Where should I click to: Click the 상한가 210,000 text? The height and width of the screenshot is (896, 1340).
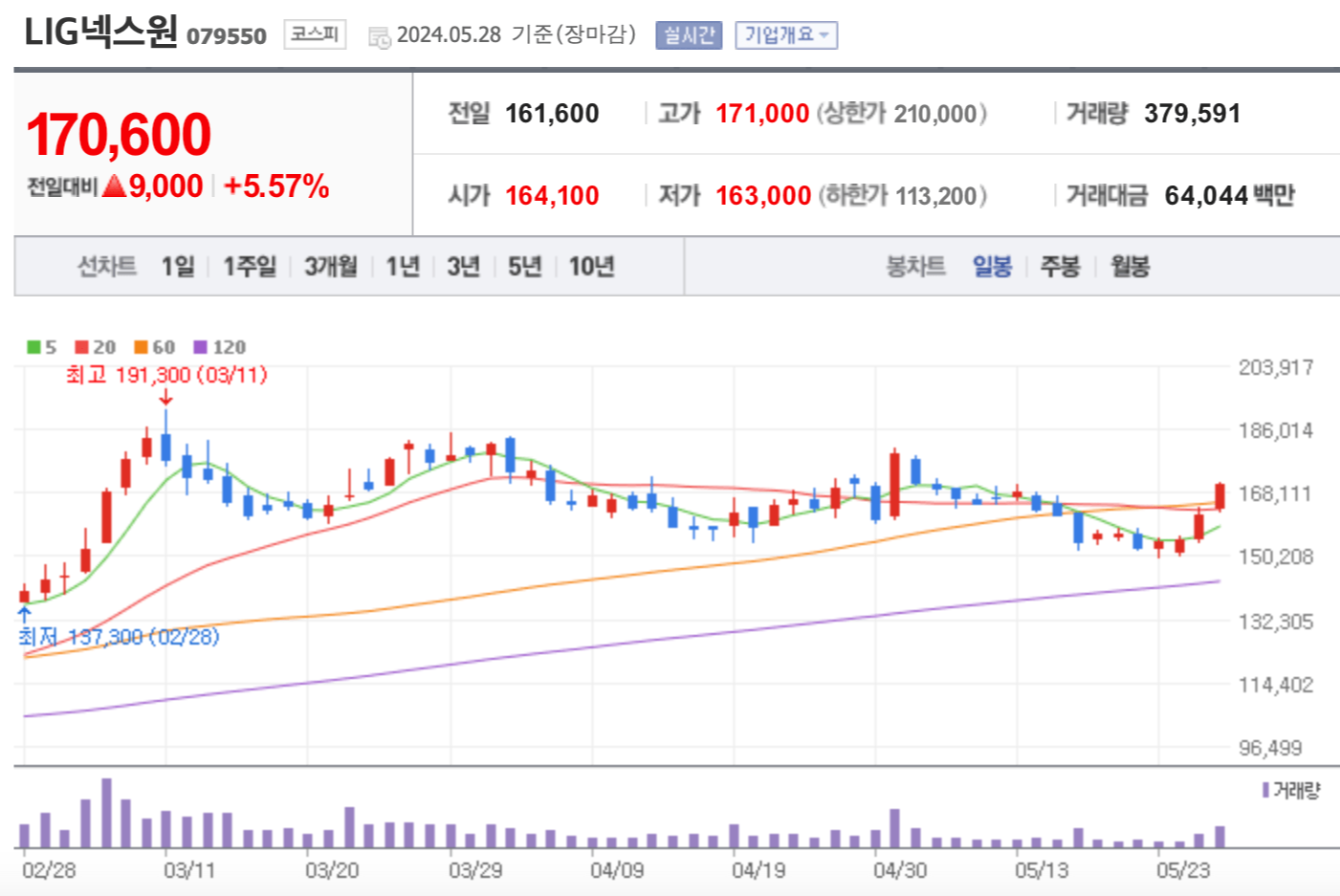click(x=902, y=114)
